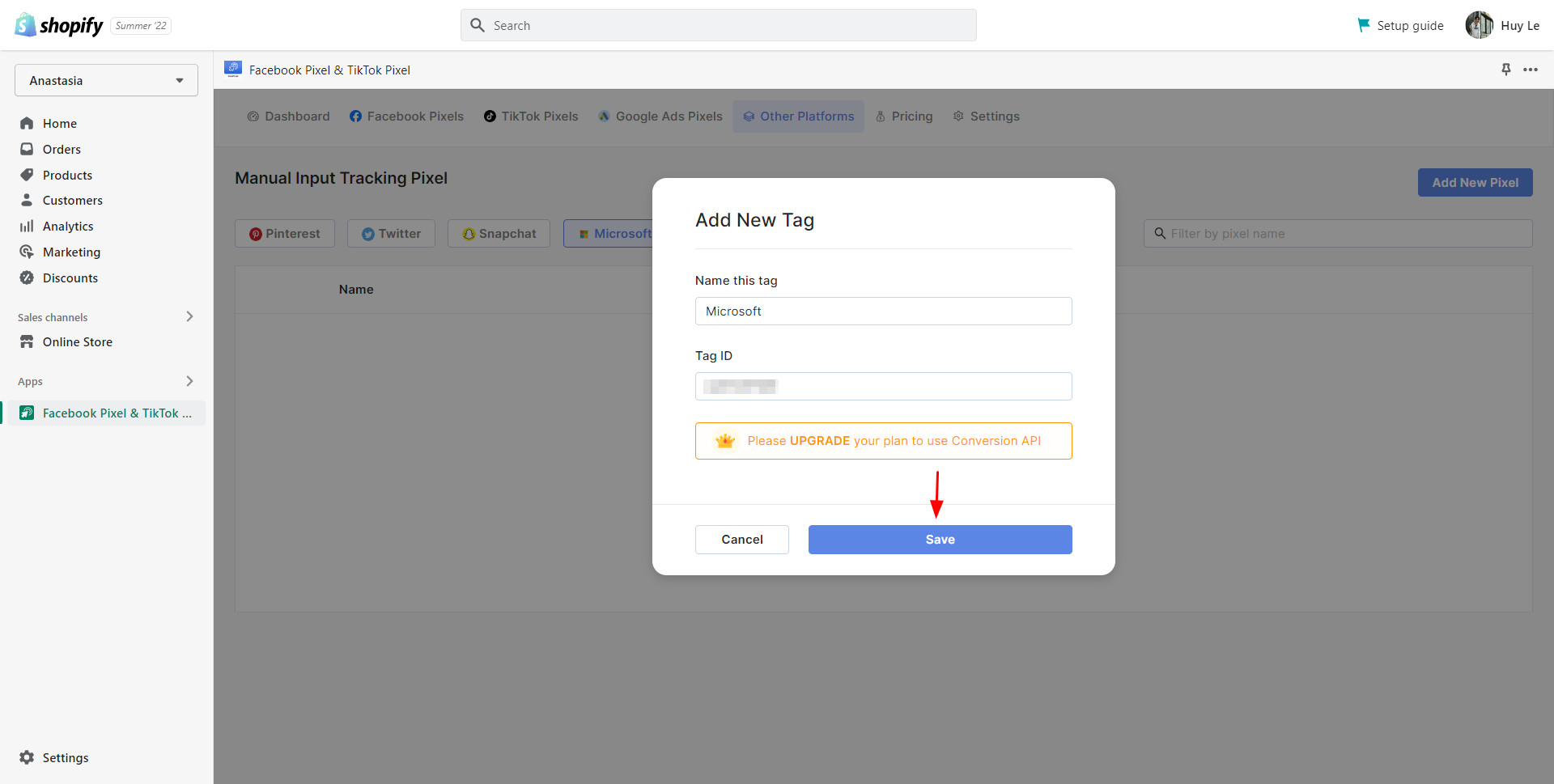Pin the Facebook Pixel & TikTok app

pyautogui.click(x=1506, y=70)
